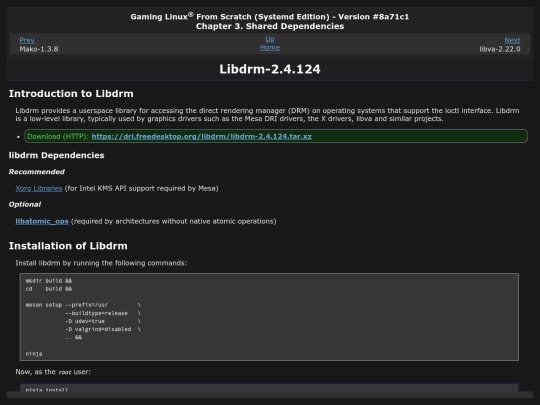Image resolution: width=540 pixels, height=405 pixels.
Task: Click the 'libva-2.22.0' next page label
Action: pos(500,49)
